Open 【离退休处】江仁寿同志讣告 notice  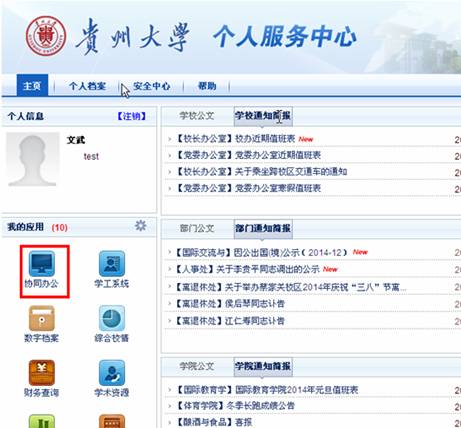[230, 321]
